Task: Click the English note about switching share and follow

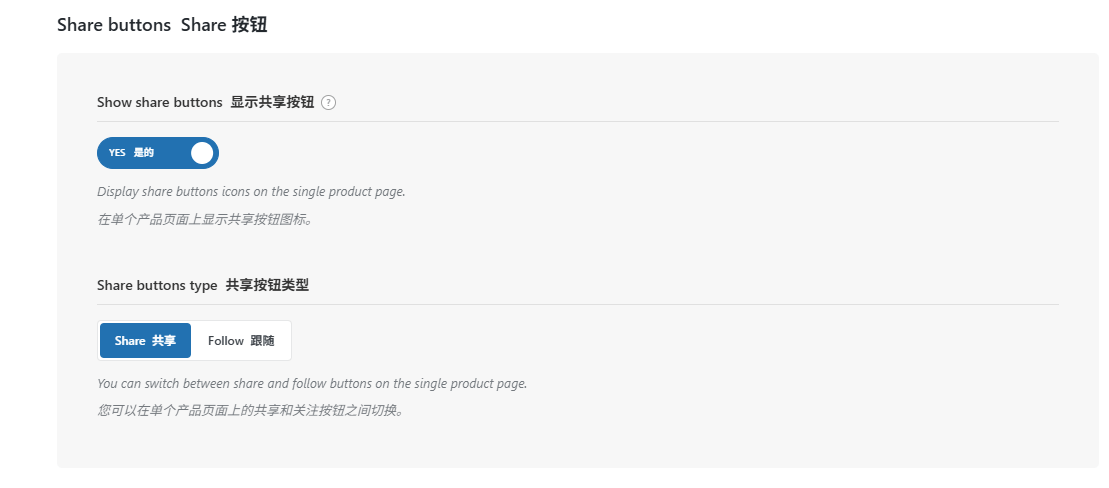Action: (x=312, y=384)
